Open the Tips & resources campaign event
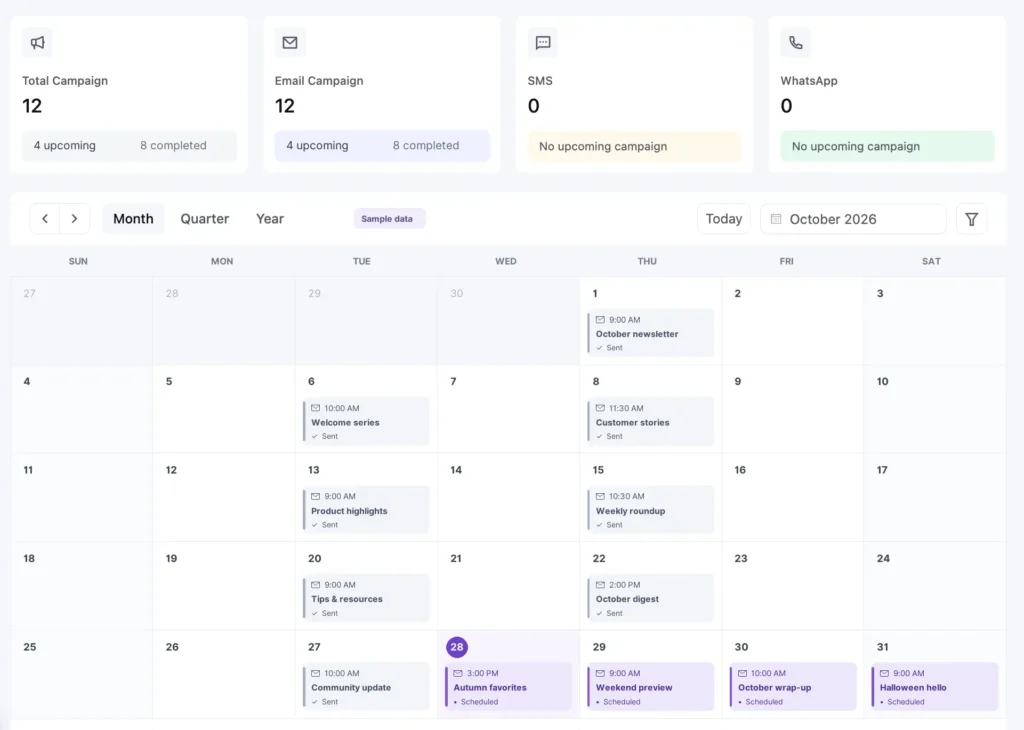 (x=366, y=598)
